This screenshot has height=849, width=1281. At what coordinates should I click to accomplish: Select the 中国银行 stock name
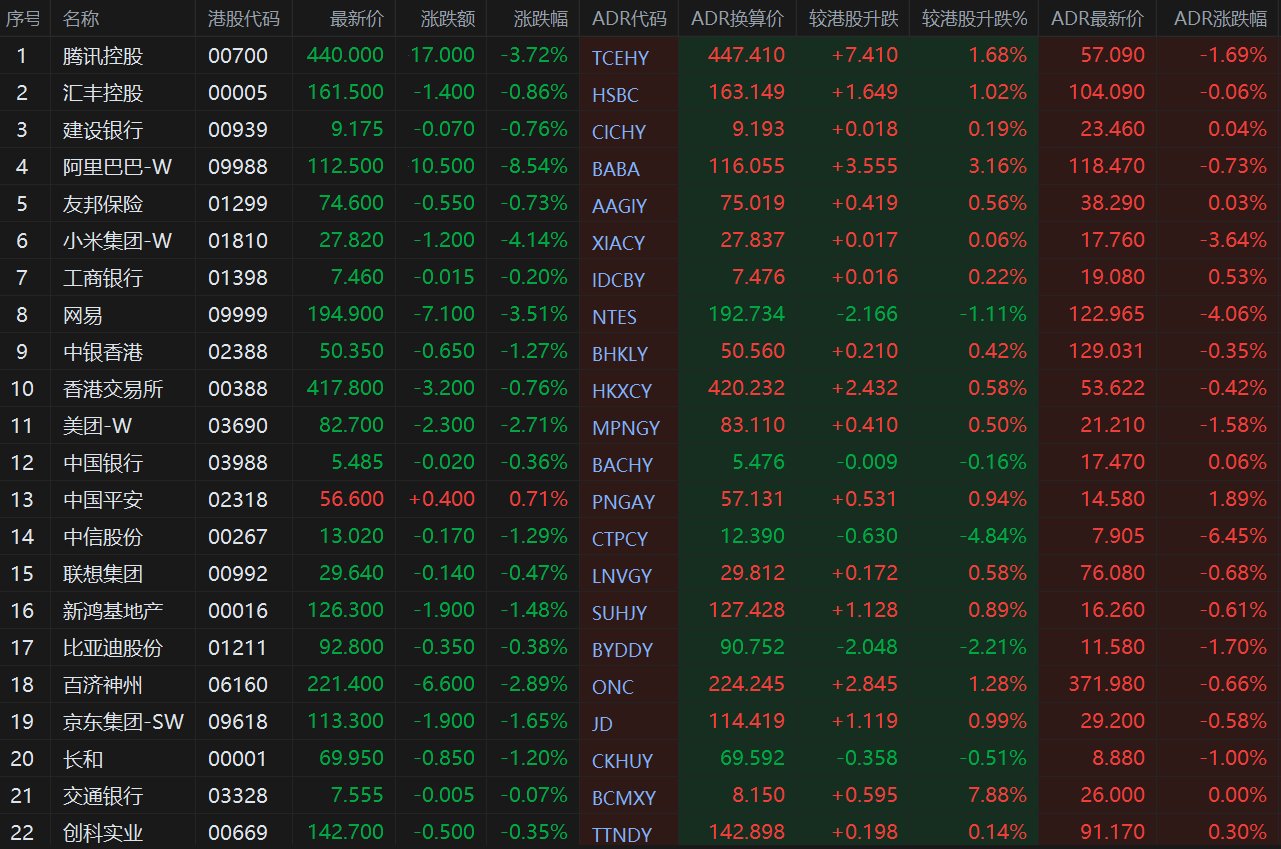[x=102, y=463]
